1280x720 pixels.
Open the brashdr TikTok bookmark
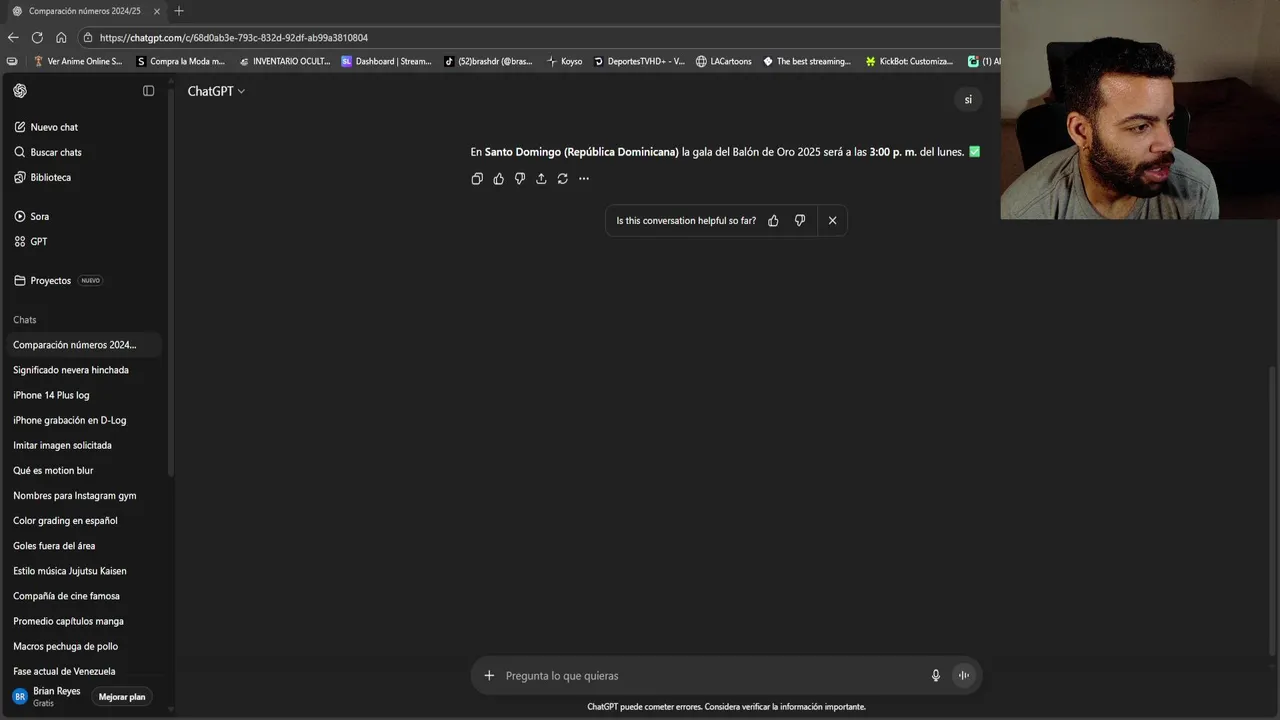click(x=489, y=61)
